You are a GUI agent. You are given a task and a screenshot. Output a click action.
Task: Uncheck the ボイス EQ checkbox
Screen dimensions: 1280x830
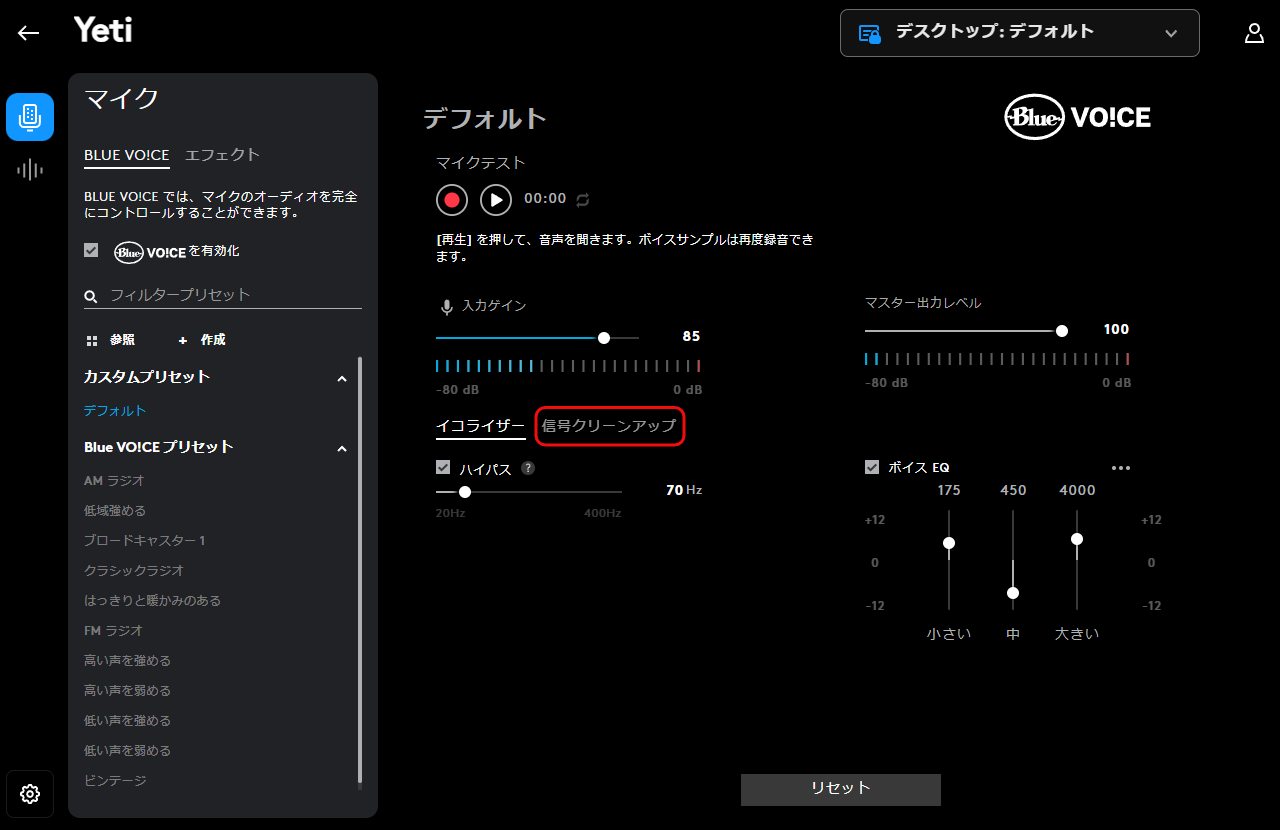[x=872, y=467]
